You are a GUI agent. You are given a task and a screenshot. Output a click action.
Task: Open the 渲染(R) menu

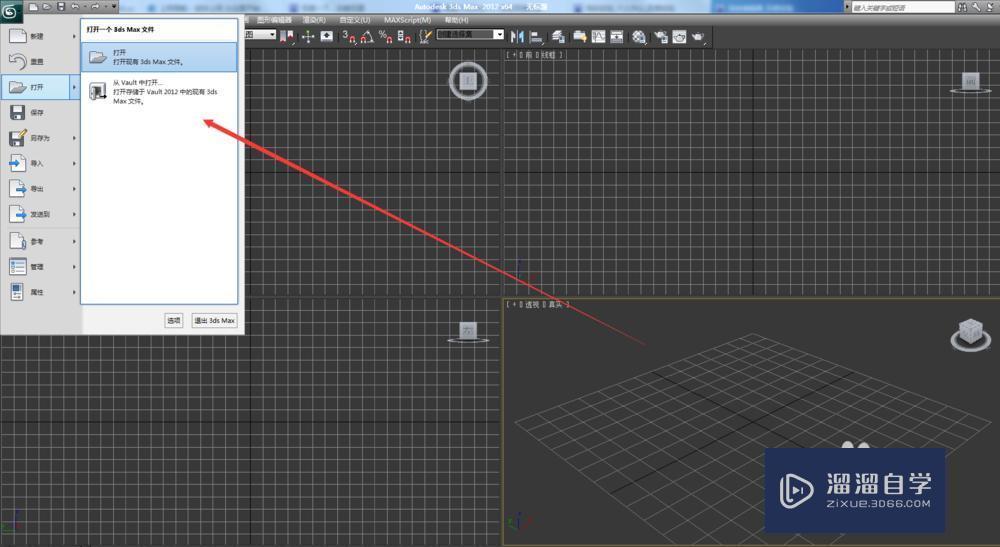[314, 20]
